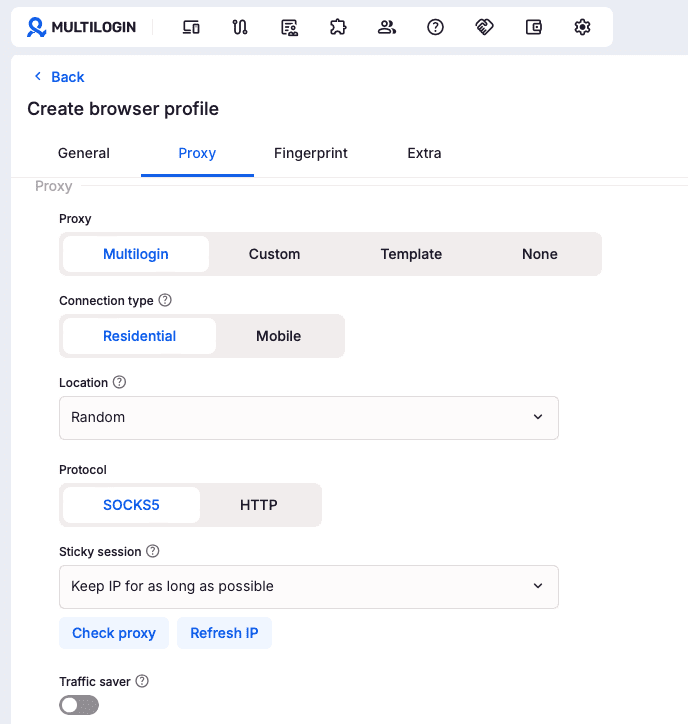Select HTTP protocol

[x=259, y=505]
